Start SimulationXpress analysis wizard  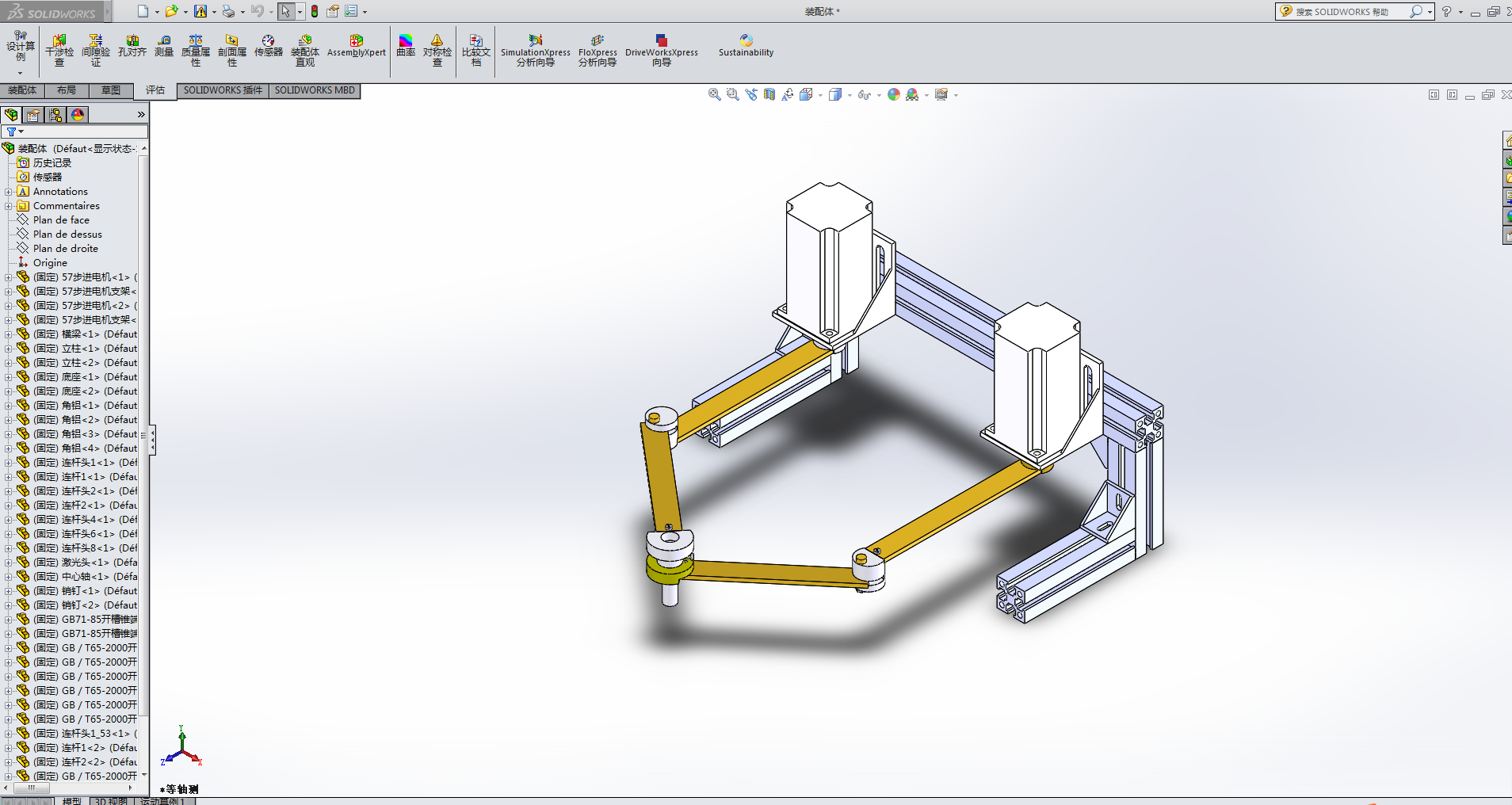click(536, 50)
